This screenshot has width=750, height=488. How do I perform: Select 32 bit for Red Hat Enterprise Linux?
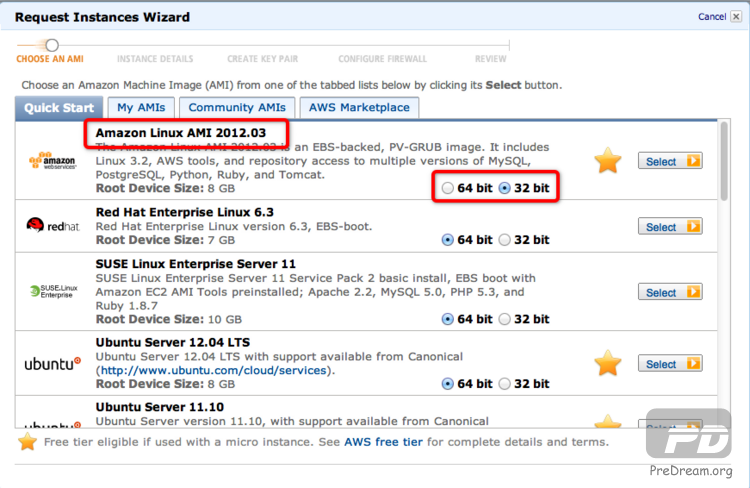(x=505, y=240)
